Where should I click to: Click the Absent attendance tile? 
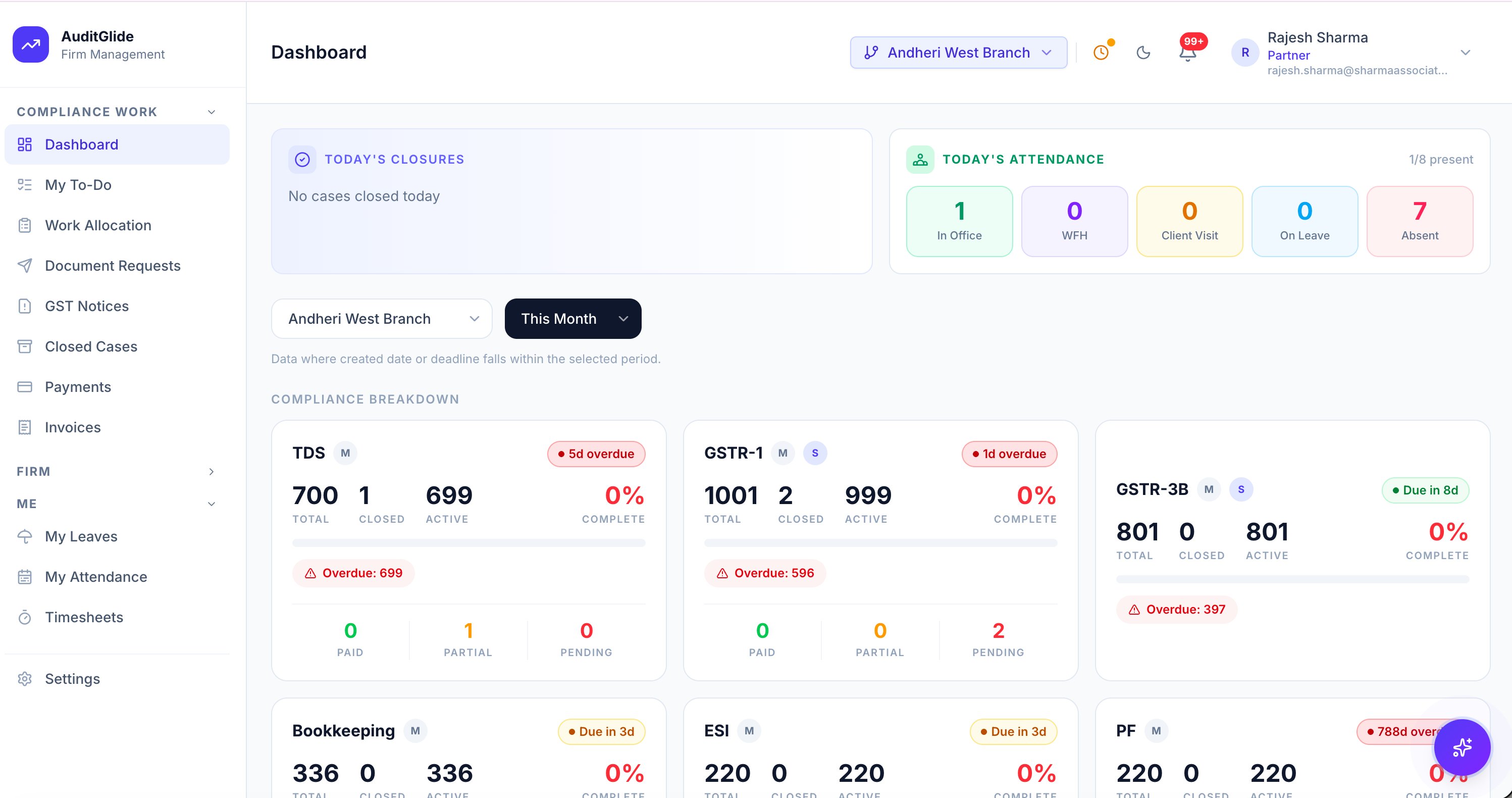pos(1419,221)
